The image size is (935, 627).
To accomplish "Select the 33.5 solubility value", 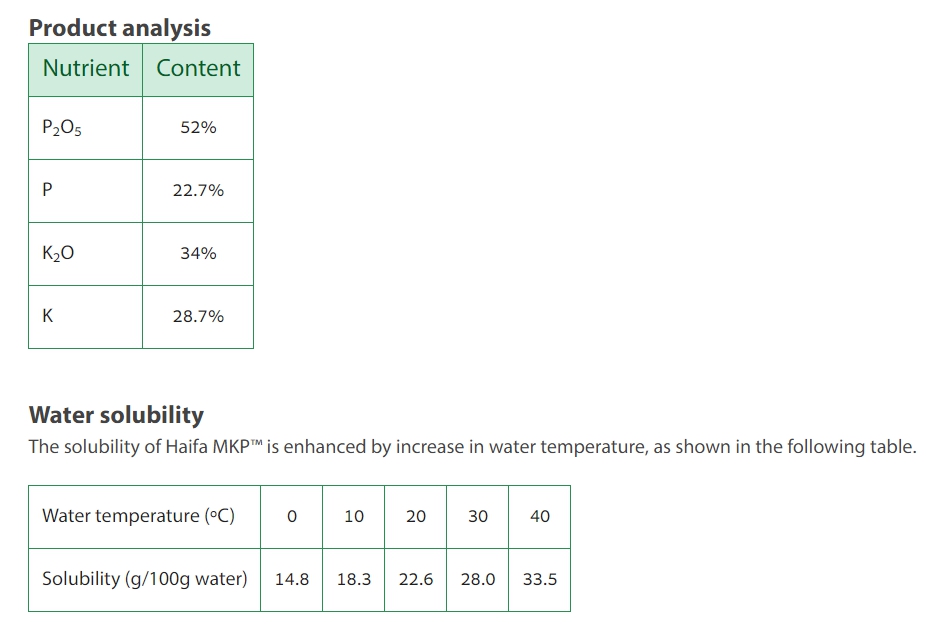I will coord(540,579).
